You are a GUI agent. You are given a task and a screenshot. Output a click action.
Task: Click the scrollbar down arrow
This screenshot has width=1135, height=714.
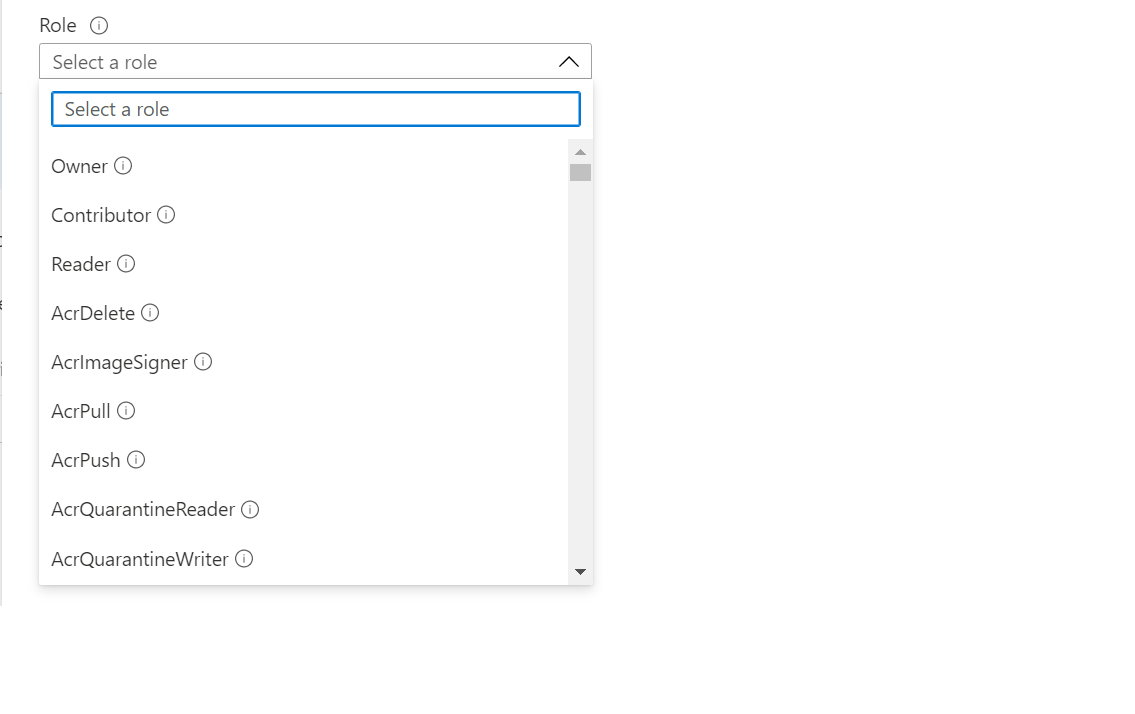[x=580, y=571]
